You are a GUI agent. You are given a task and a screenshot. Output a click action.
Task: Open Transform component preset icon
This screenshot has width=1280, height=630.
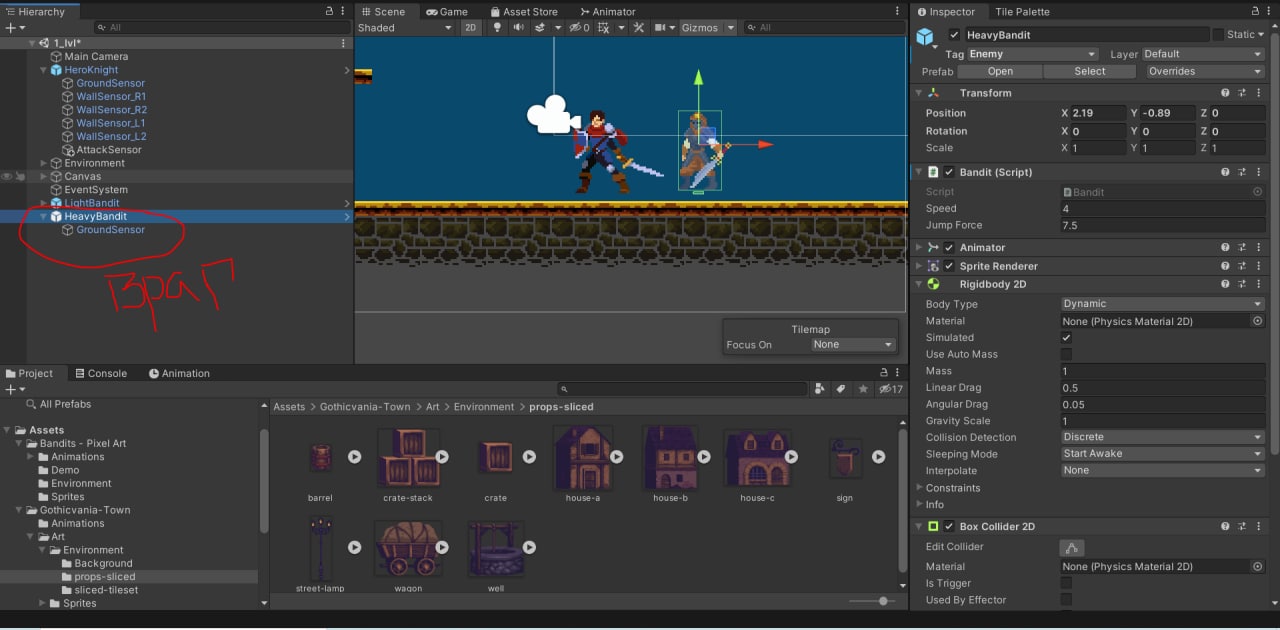tap(1242, 93)
